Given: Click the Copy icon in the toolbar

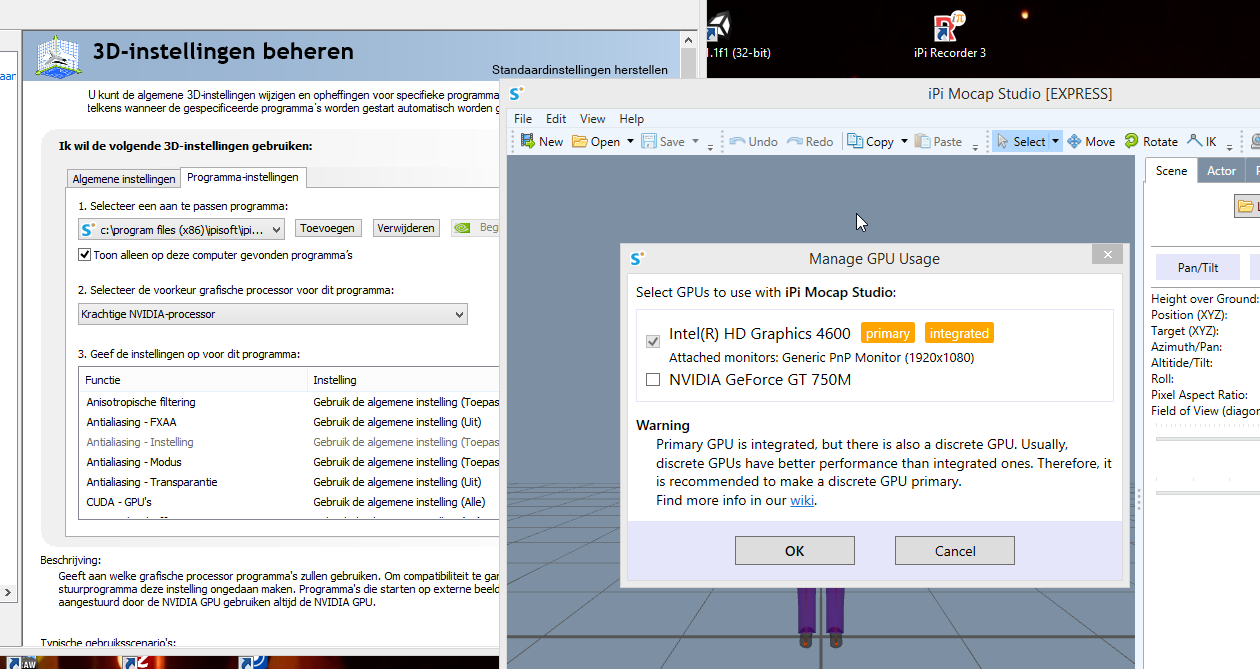Looking at the screenshot, I should (x=855, y=141).
